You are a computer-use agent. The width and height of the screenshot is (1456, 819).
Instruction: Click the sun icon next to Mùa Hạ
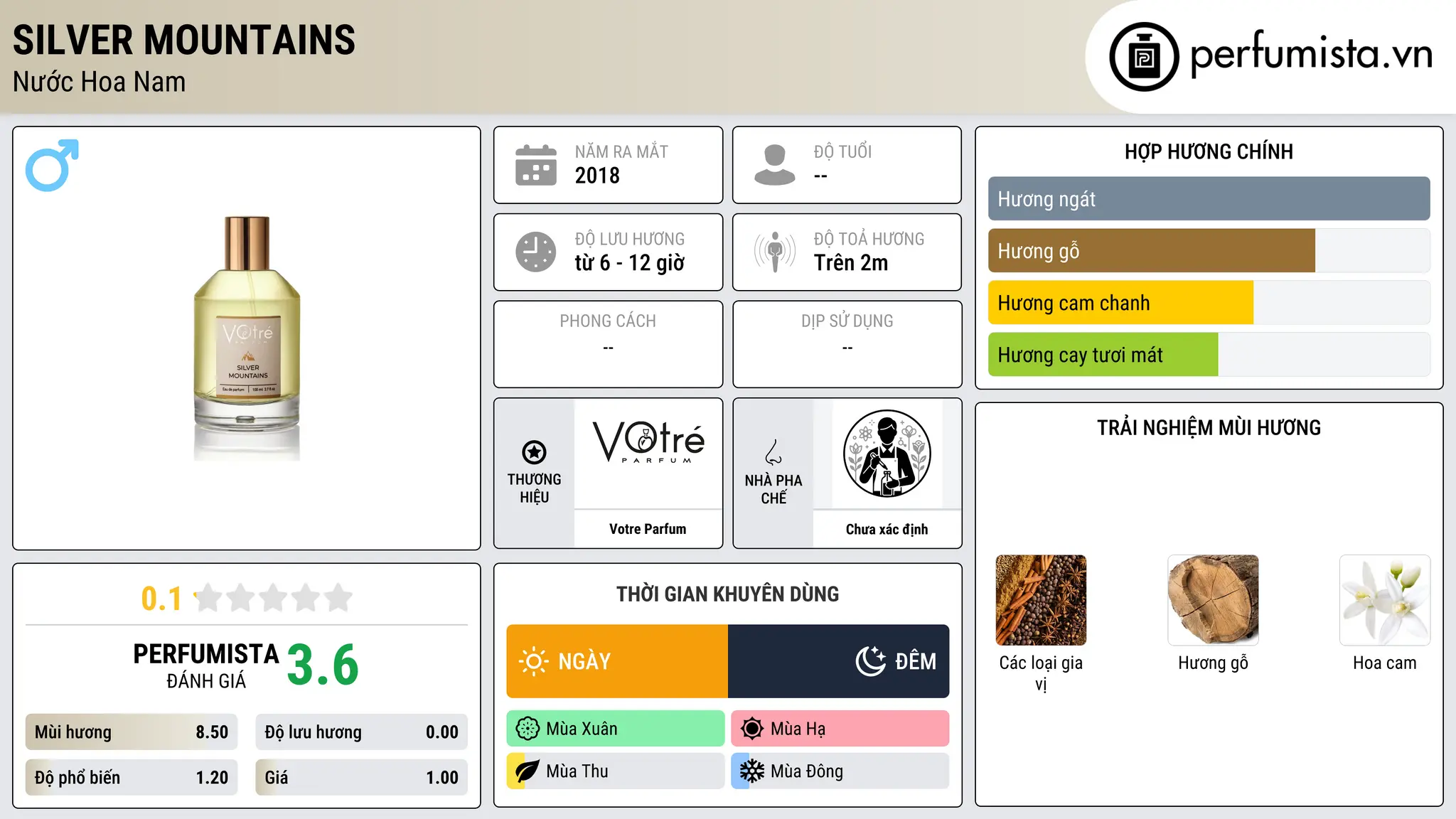pos(752,729)
